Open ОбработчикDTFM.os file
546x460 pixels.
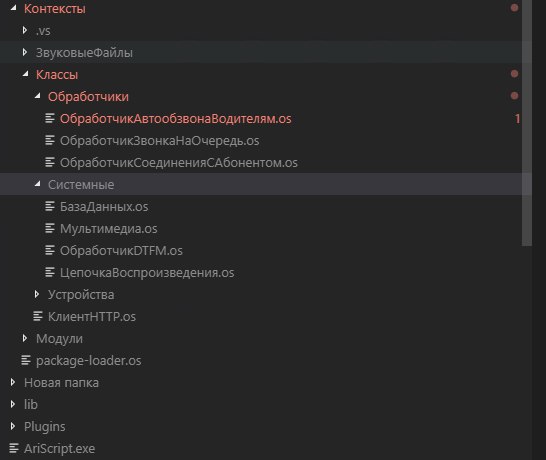[x=122, y=251]
